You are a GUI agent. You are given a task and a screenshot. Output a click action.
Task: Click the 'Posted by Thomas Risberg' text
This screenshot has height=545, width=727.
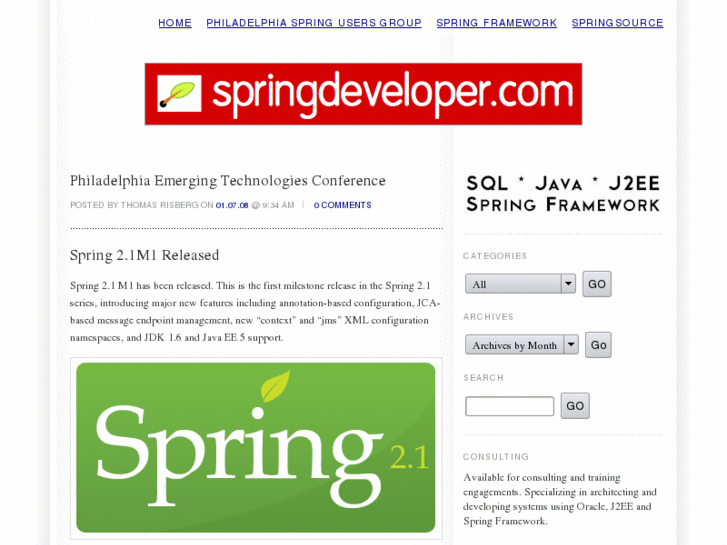(x=134, y=205)
